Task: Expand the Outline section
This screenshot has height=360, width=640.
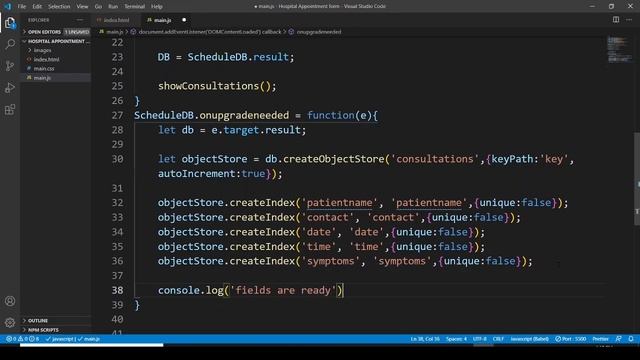Action: [x=38, y=320]
